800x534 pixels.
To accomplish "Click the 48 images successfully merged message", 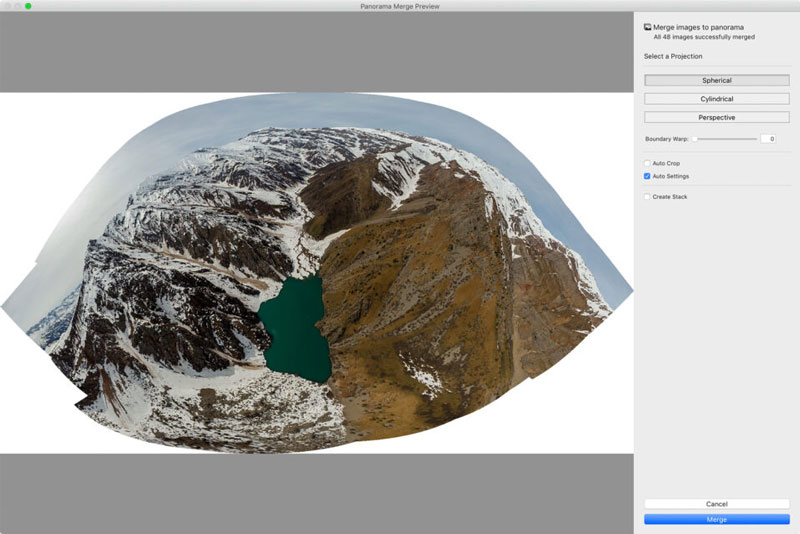I will click(x=703, y=37).
